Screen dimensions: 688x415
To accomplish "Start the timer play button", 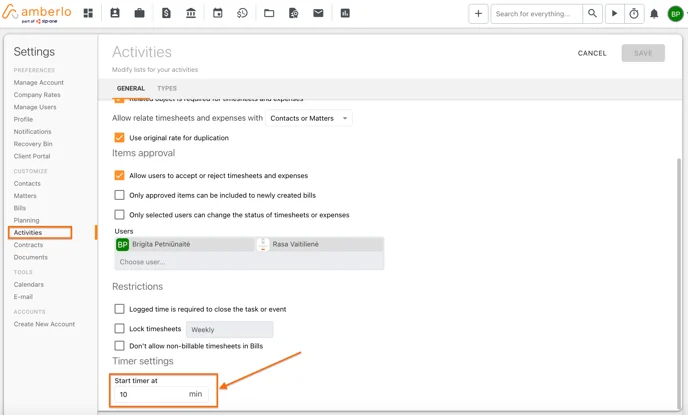I will (615, 14).
